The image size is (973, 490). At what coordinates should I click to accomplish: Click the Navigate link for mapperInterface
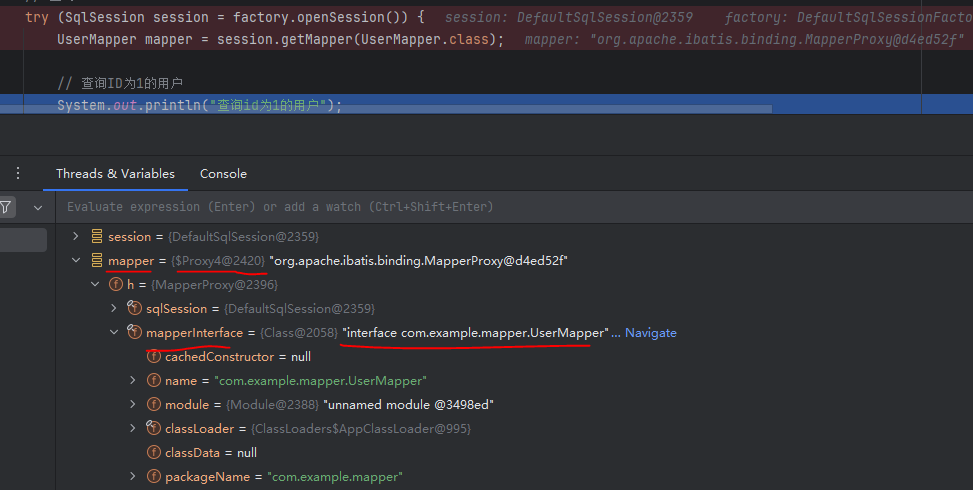(x=650, y=333)
